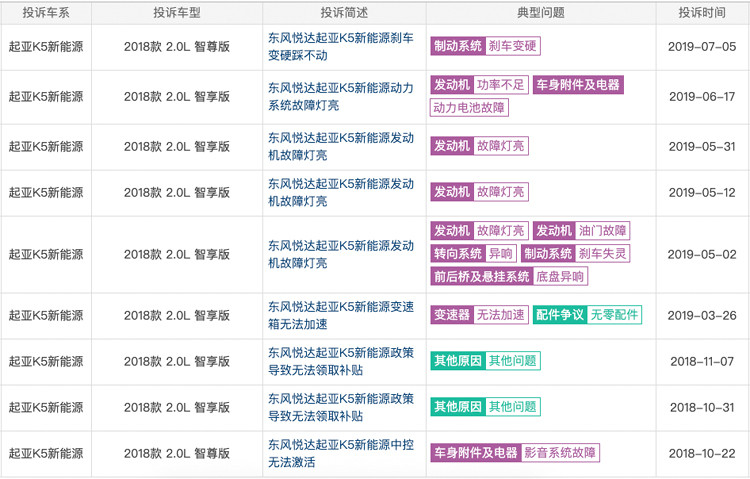Select the date cell 2019-07-05
The width and height of the screenshot is (750, 479).
[702, 47]
